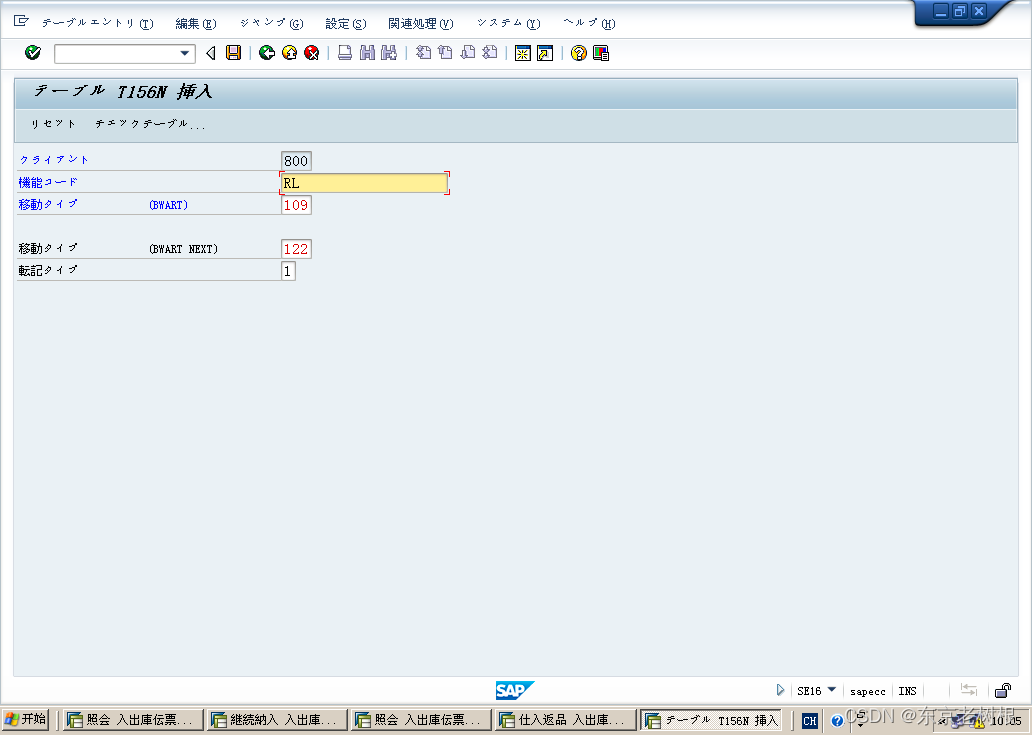Go to last page icon
This screenshot has width=1032, height=735.
pyautogui.click(x=490, y=53)
